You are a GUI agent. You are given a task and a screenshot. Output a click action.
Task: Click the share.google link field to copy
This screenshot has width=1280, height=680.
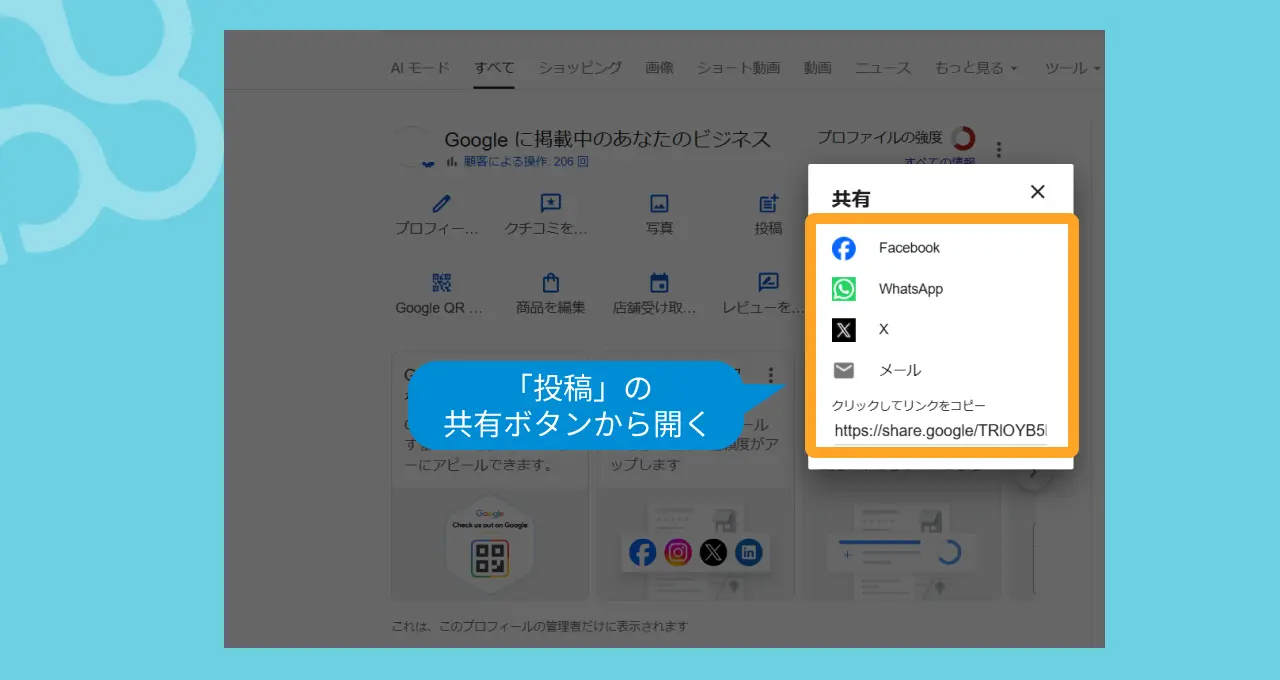pos(939,431)
